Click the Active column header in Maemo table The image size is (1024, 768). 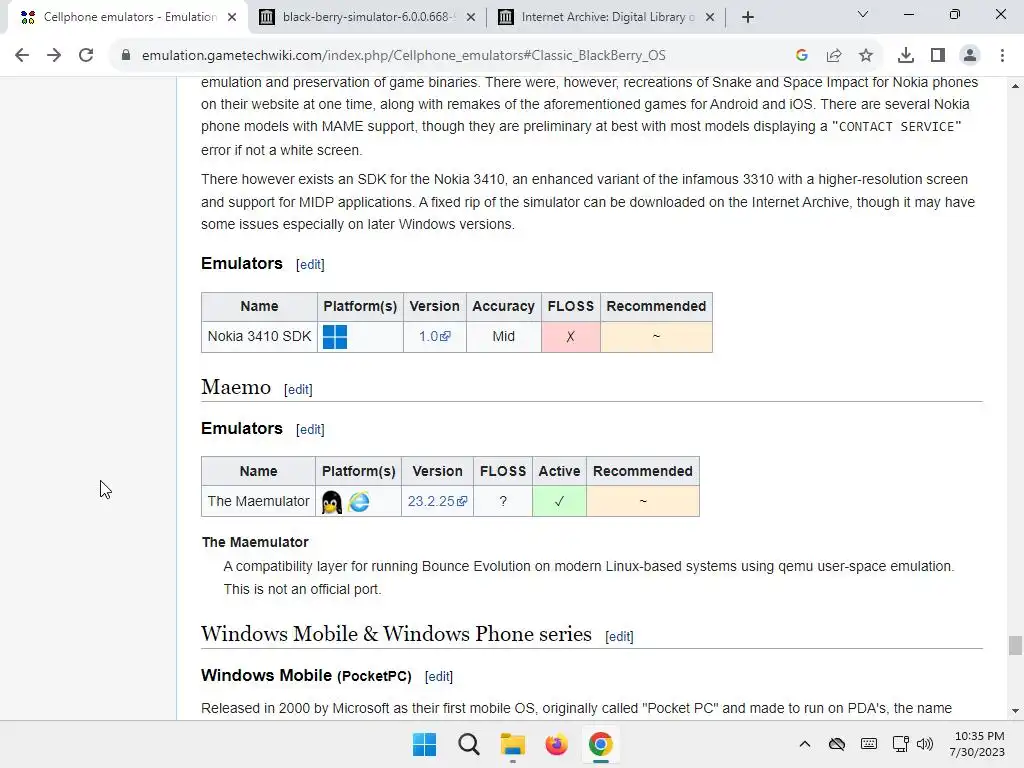click(559, 471)
